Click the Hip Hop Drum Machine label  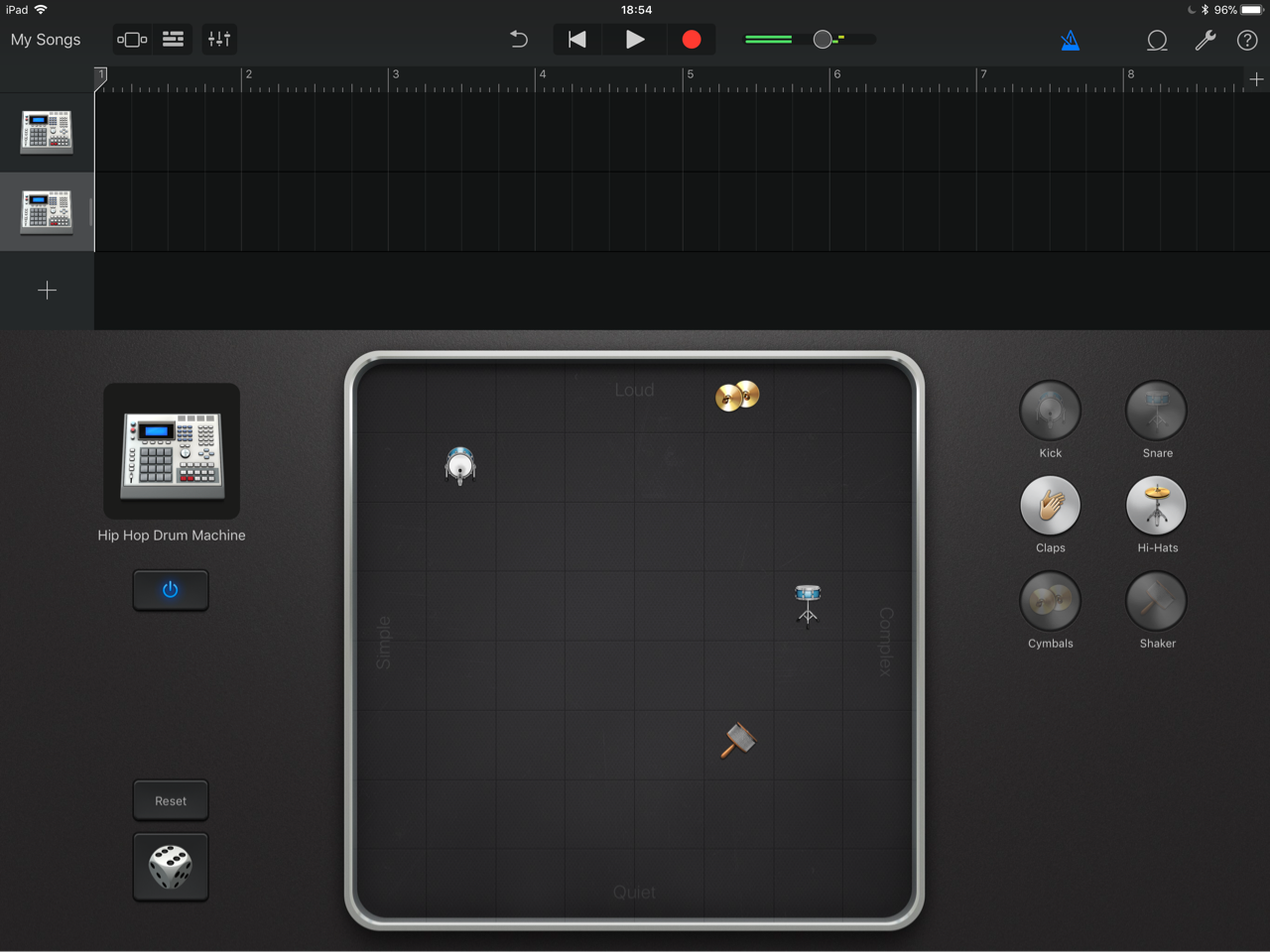click(172, 535)
